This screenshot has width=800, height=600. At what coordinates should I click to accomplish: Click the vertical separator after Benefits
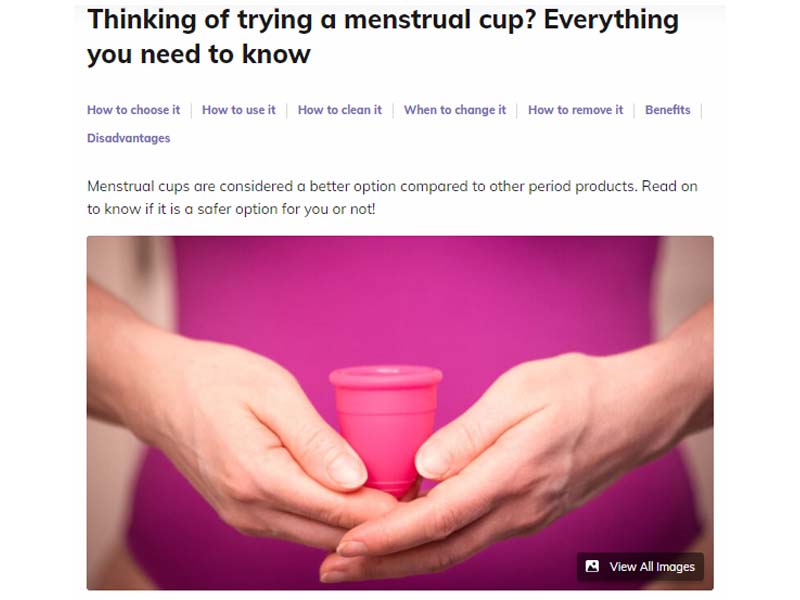pyautogui.click(x=702, y=110)
